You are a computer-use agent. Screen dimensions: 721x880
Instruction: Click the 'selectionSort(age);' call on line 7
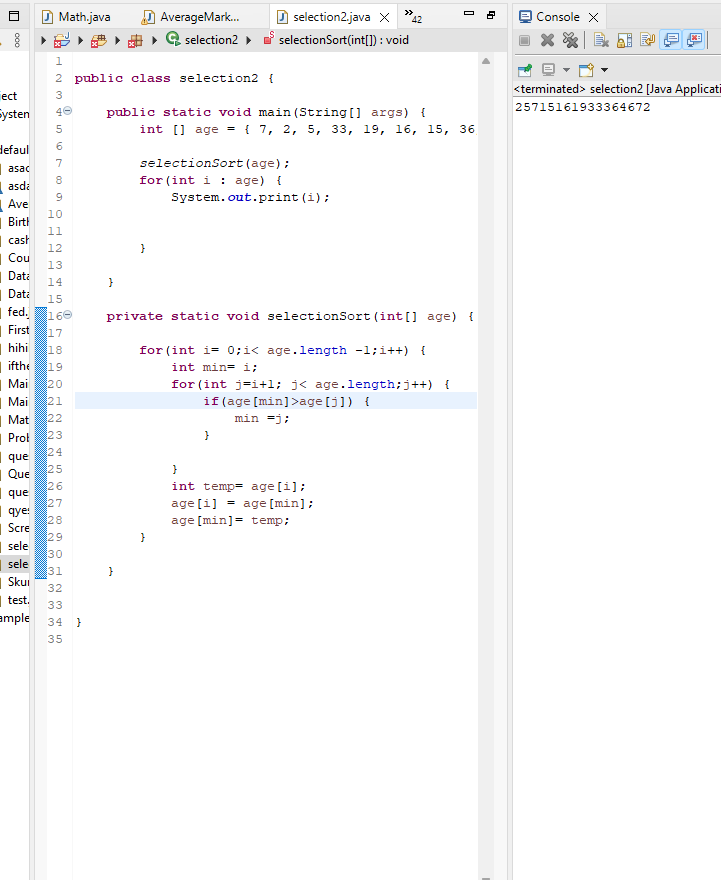point(214,163)
